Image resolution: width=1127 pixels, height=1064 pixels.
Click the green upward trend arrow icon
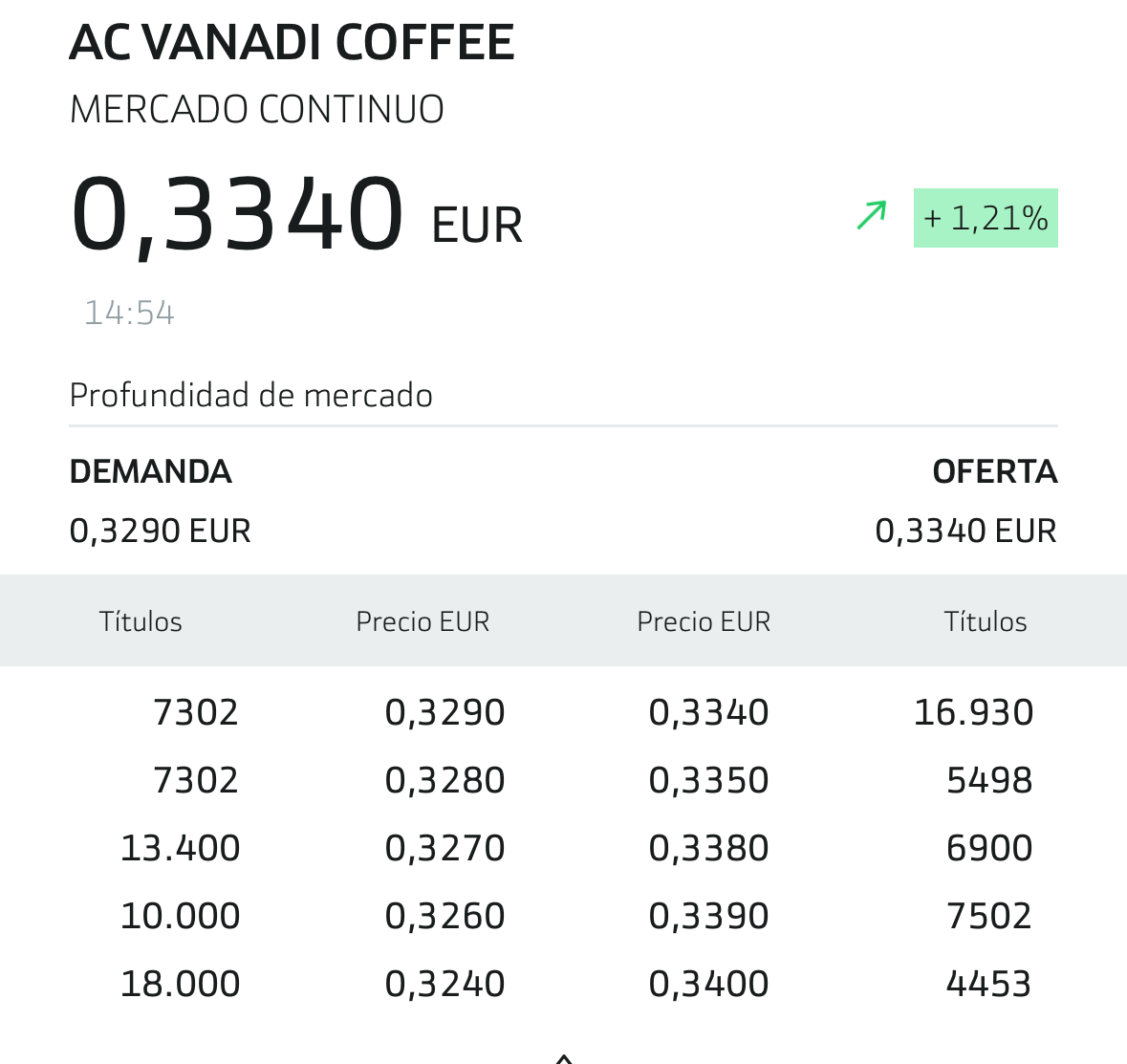(872, 216)
